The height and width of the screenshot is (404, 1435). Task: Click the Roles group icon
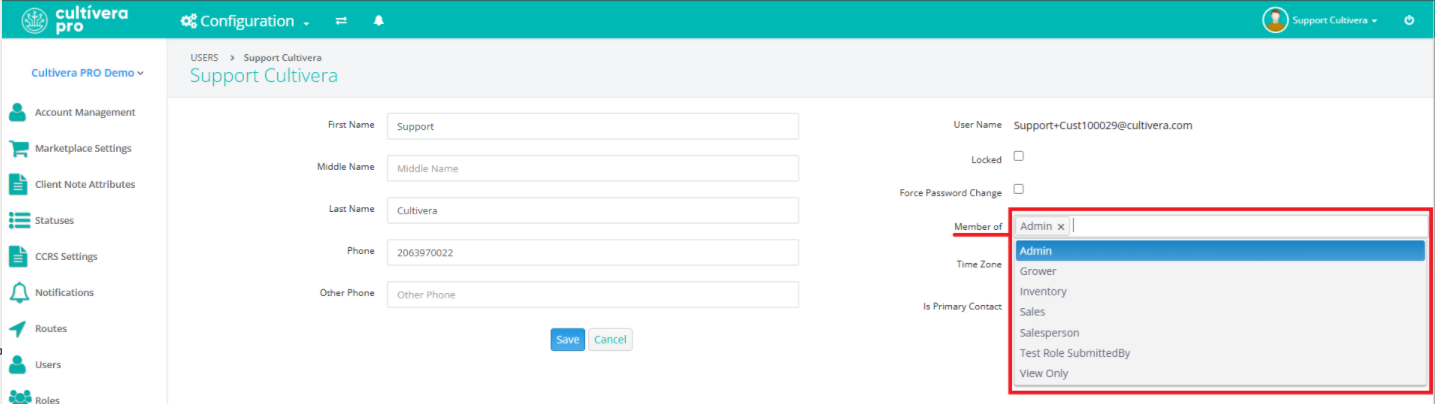click(18, 397)
